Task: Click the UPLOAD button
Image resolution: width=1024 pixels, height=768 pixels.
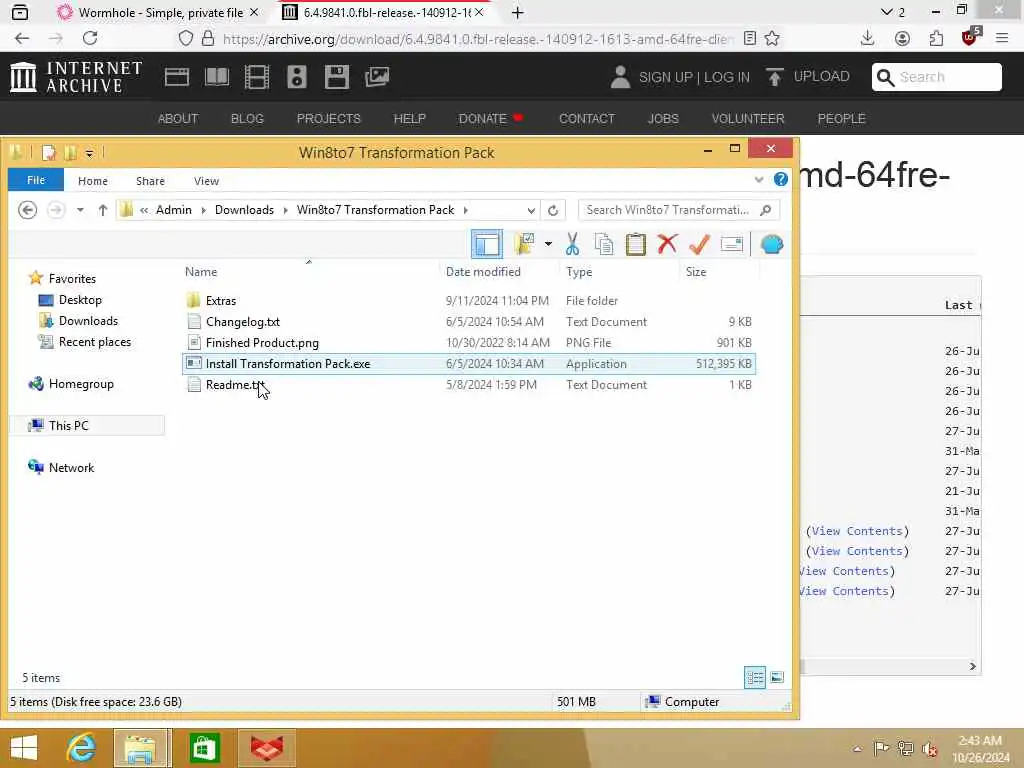Action: coord(808,76)
